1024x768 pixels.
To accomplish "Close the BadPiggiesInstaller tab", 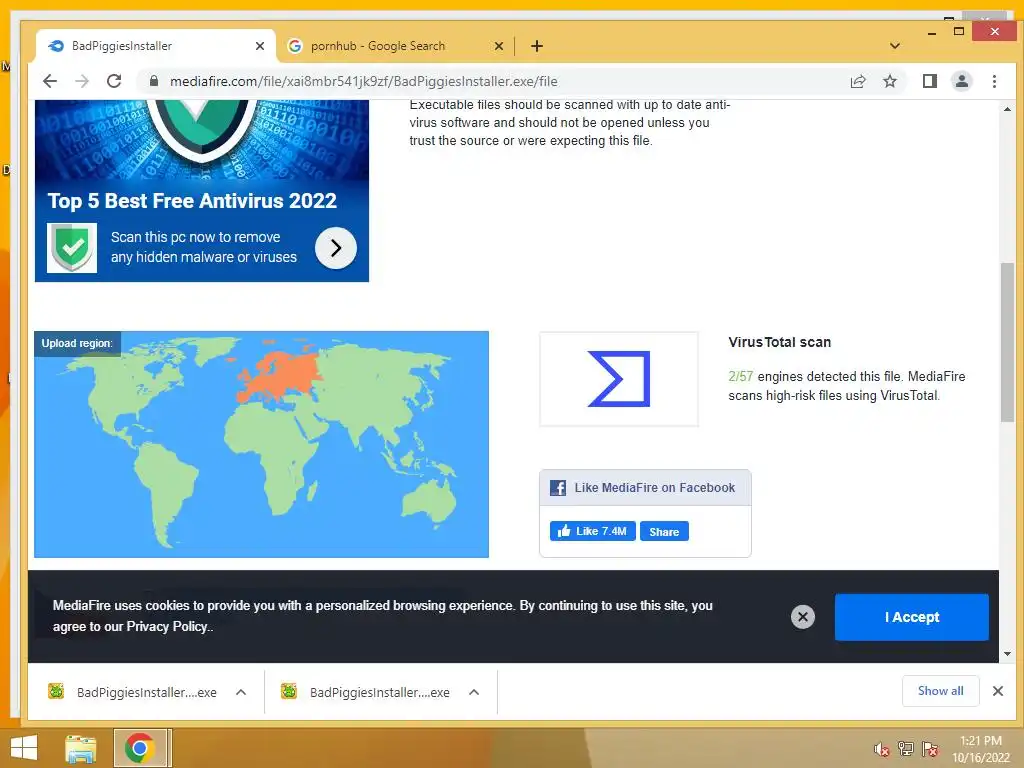I will [260, 46].
